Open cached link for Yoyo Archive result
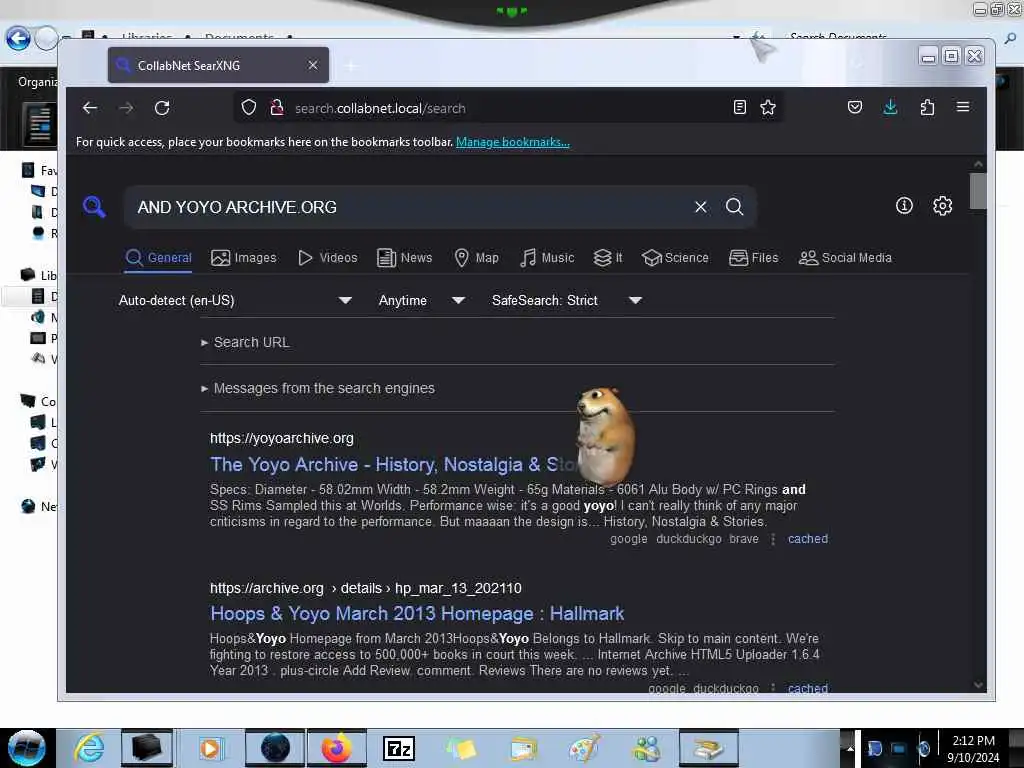The image size is (1024, 768). [x=808, y=539]
